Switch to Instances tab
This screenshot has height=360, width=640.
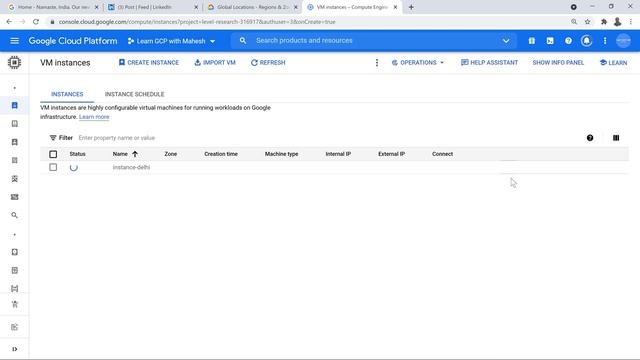point(67,94)
